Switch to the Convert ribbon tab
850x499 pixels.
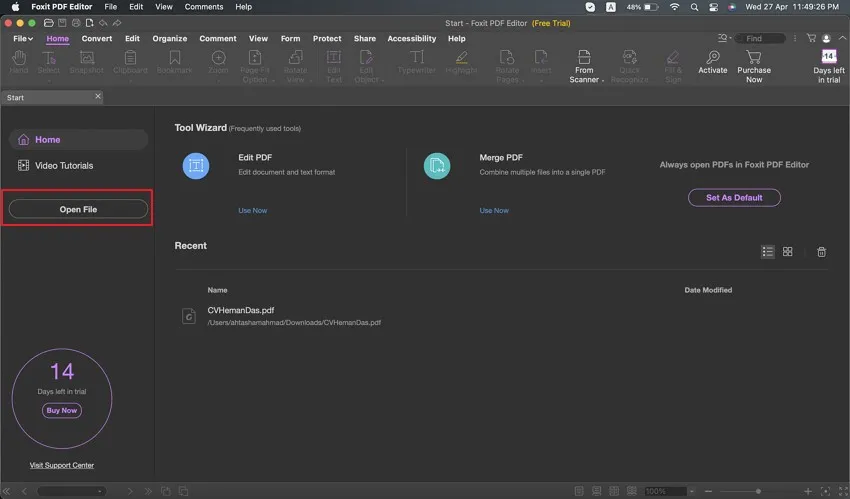coord(97,38)
